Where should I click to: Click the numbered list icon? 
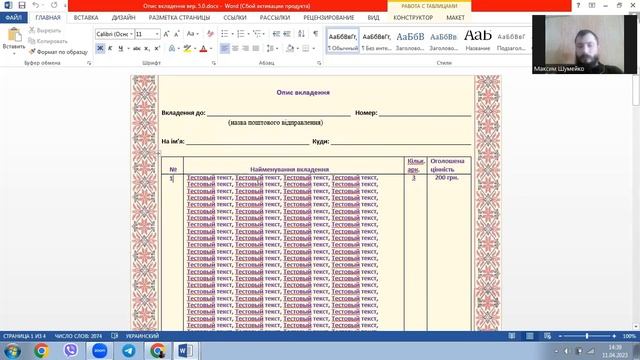point(240,34)
